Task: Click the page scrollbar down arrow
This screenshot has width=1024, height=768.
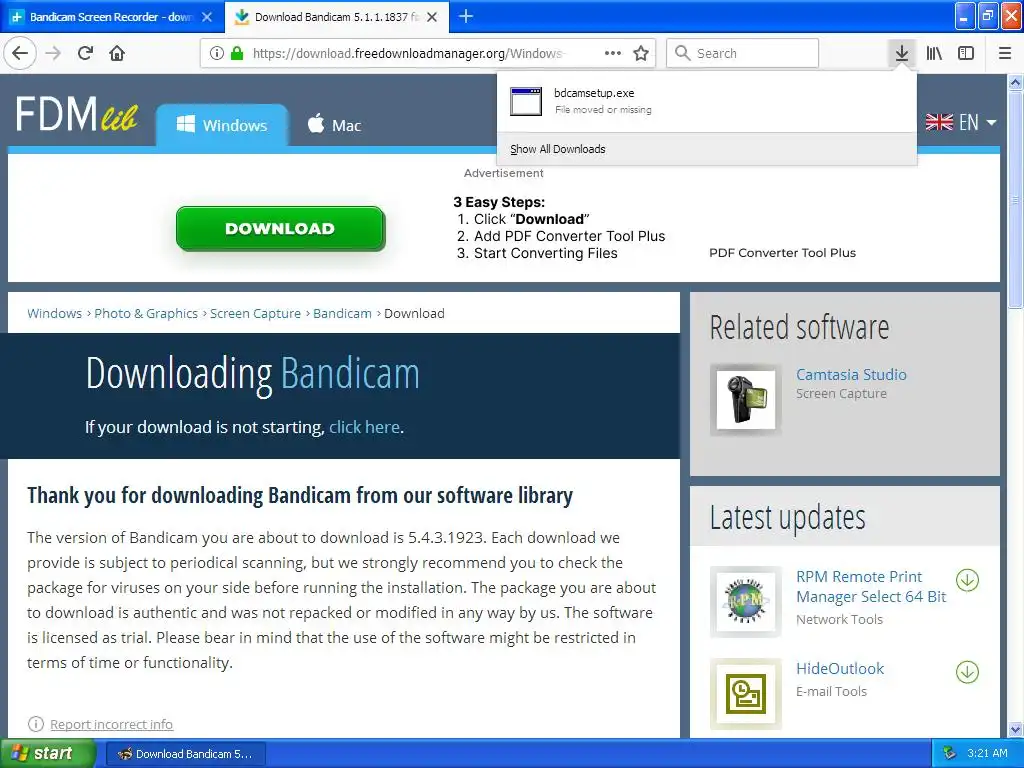Action: 1016,729
